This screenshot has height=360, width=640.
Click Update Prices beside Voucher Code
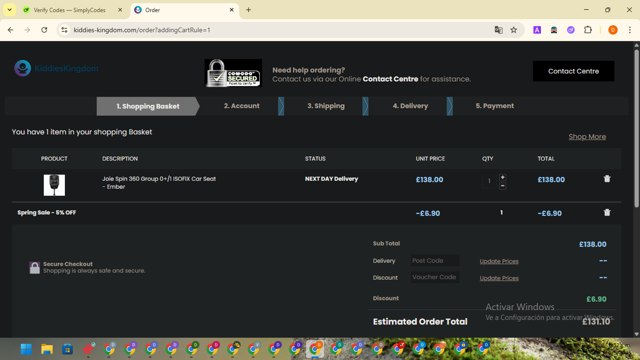point(499,278)
